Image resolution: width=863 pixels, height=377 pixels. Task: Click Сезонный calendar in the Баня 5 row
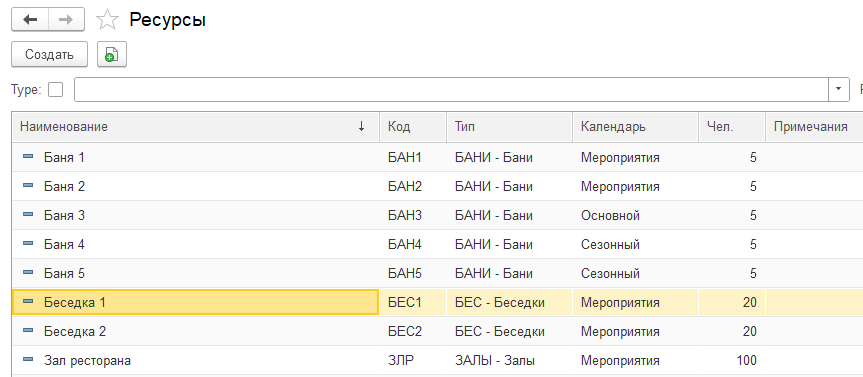tap(610, 274)
